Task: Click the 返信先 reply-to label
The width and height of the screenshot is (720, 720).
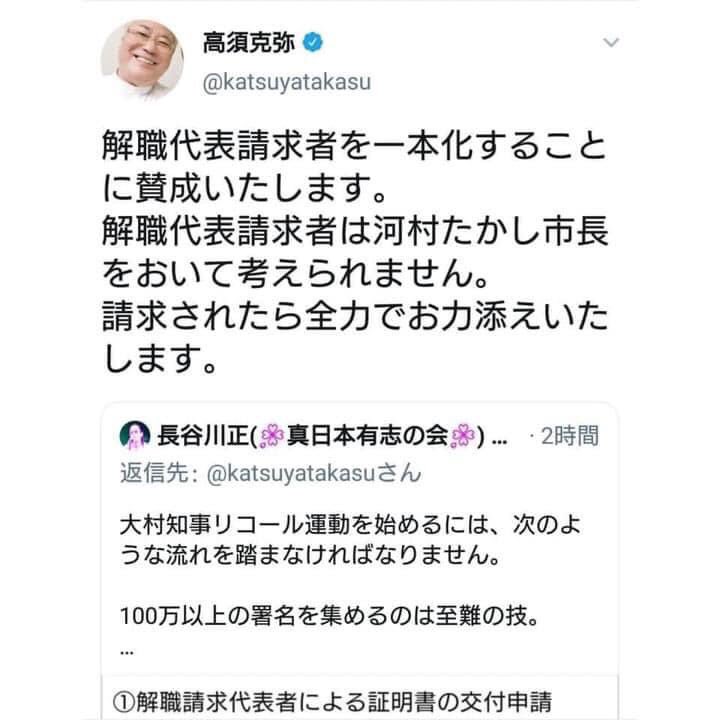Action: [154, 473]
